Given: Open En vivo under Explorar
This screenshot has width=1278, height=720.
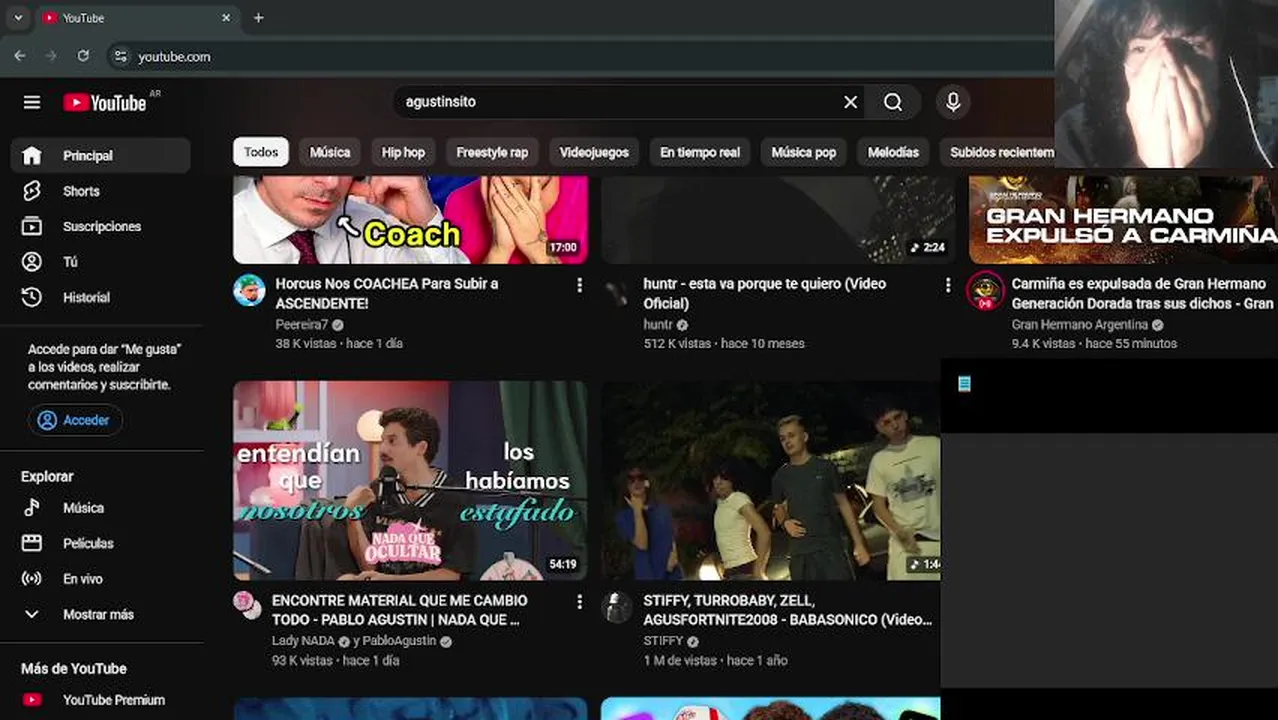Looking at the screenshot, I should coord(101,579).
